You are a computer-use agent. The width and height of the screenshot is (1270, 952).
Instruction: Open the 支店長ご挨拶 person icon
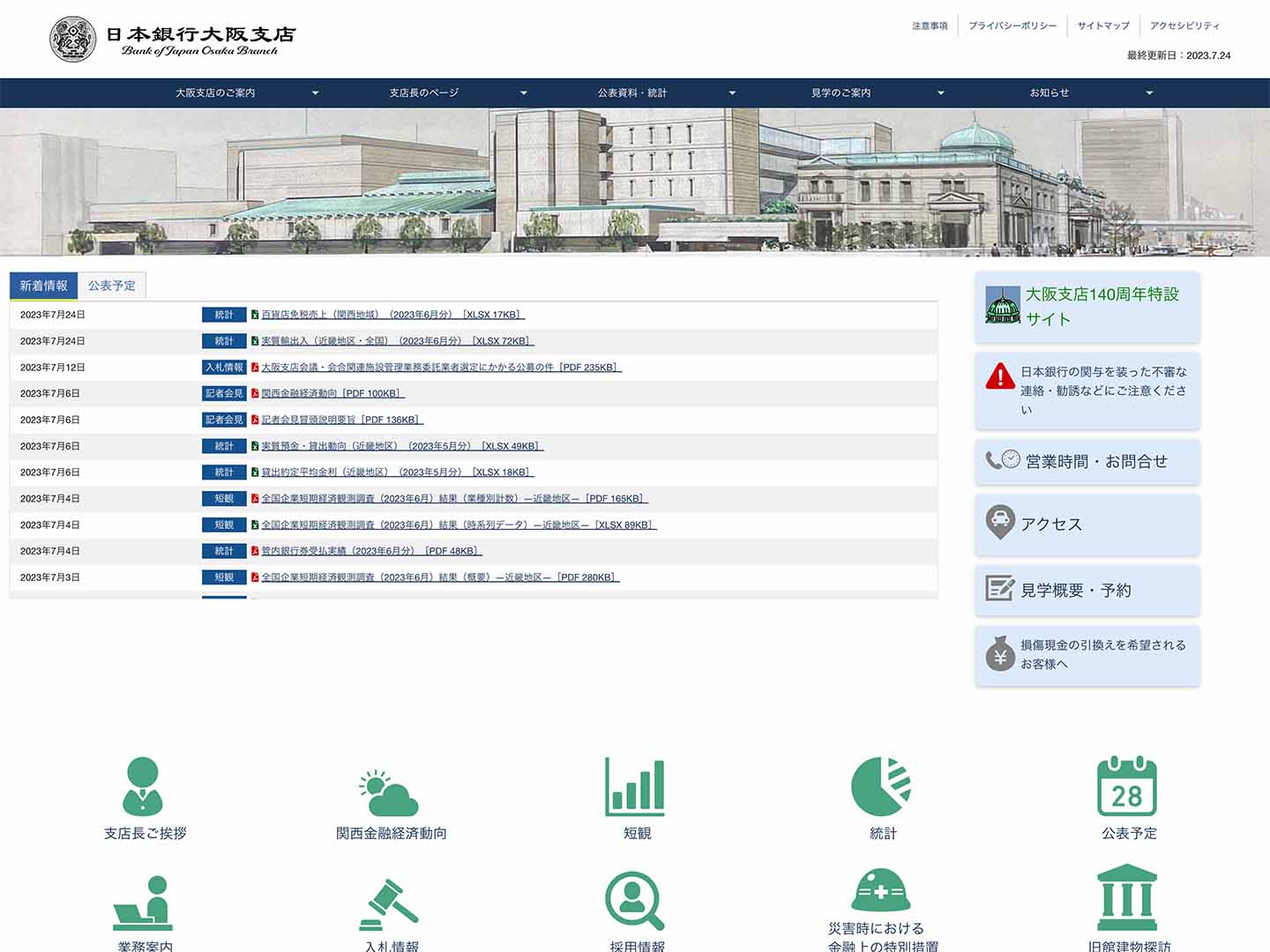[x=143, y=786]
